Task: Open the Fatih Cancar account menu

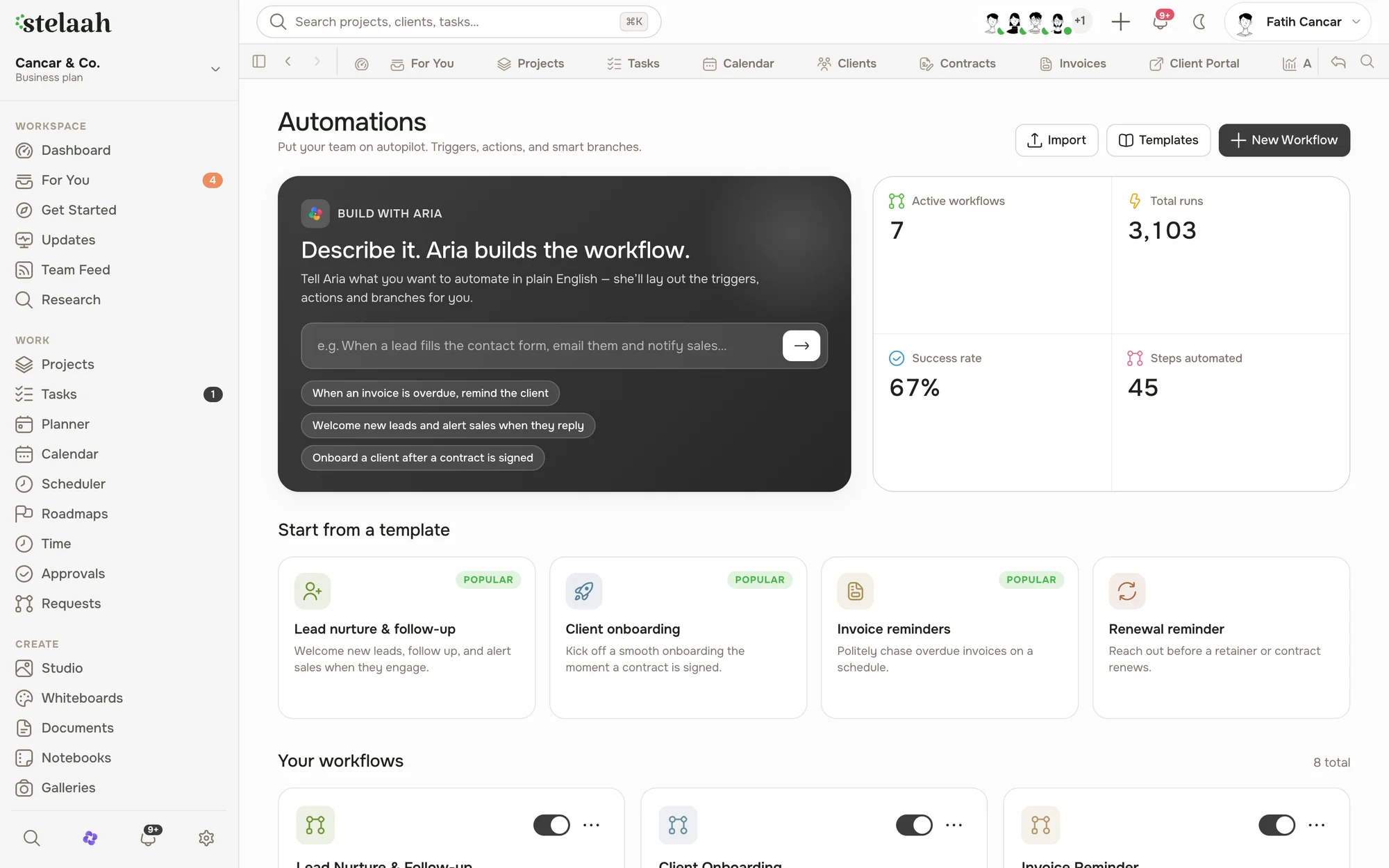Action: point(1297,22)
